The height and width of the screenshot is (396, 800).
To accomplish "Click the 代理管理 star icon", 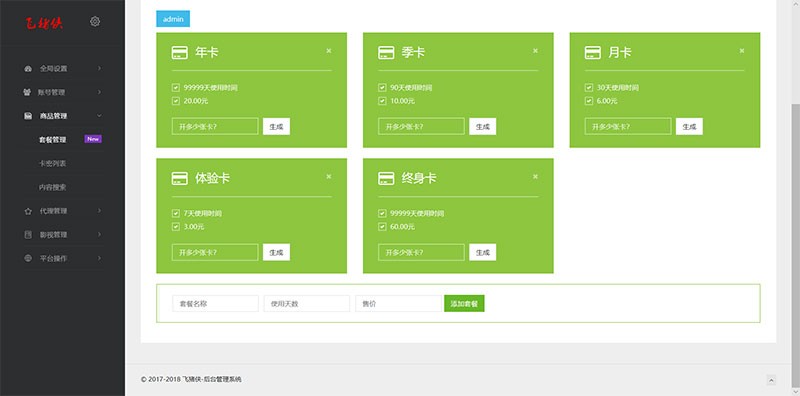I will coord(28,211).
